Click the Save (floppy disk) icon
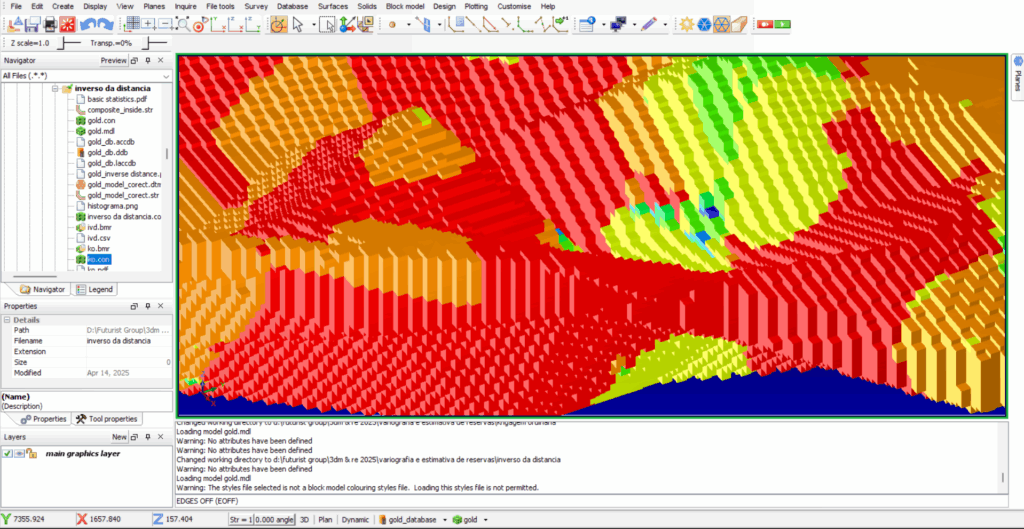This screenshot has width=1024, height=529. 33,25
